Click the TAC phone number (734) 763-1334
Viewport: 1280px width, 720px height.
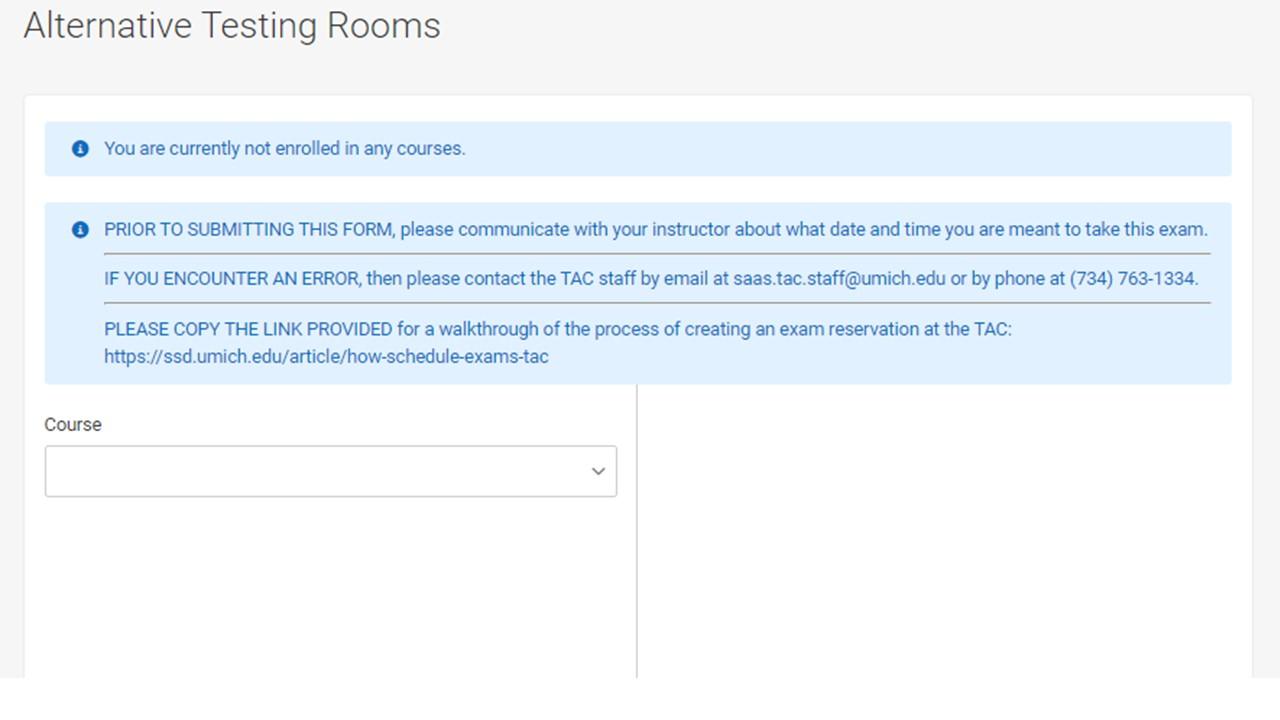[x=1133, y=278]
